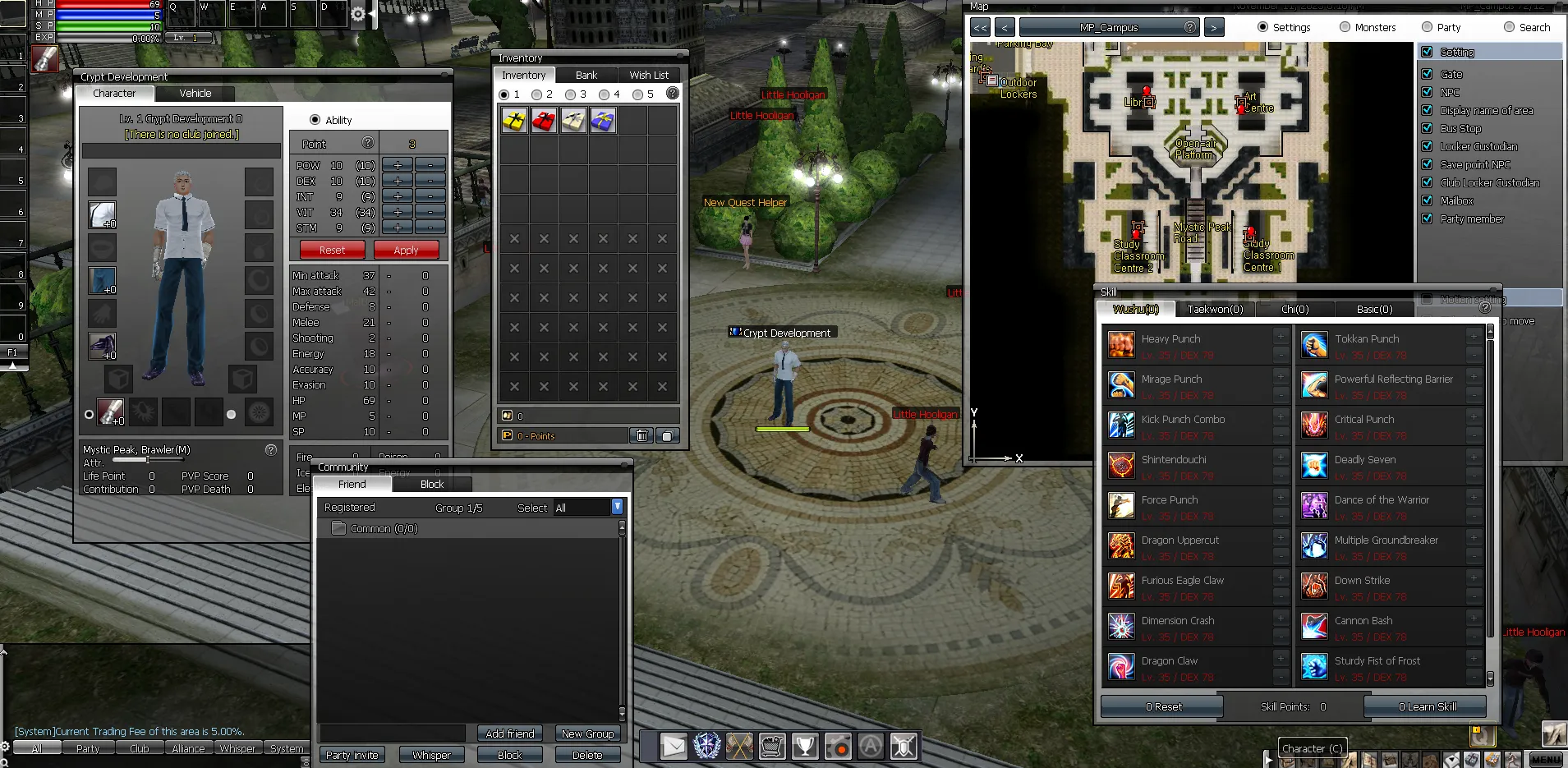Viewport: 1568px width, 768px height.
Task: Open the mail envelope icon
Action: 674,746
